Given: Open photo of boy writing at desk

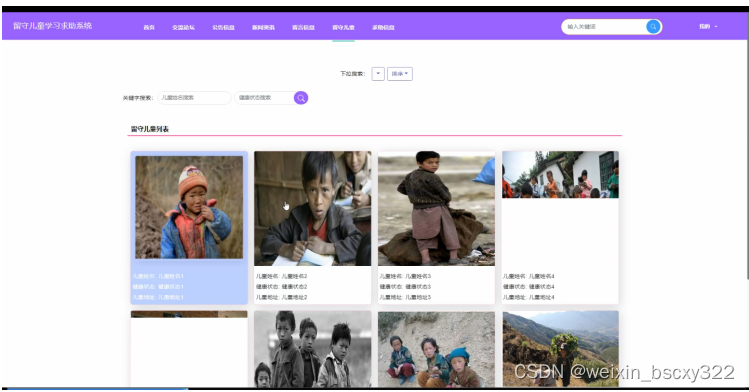Looking at the screenshot, I should 312,209.
